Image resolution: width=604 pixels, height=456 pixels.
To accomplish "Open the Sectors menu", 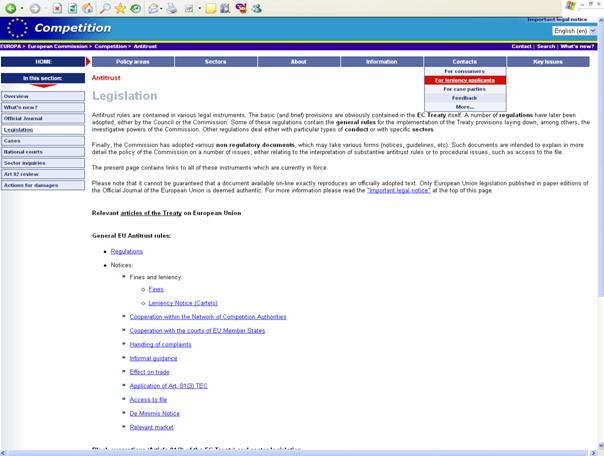I will tap(216, 62).
